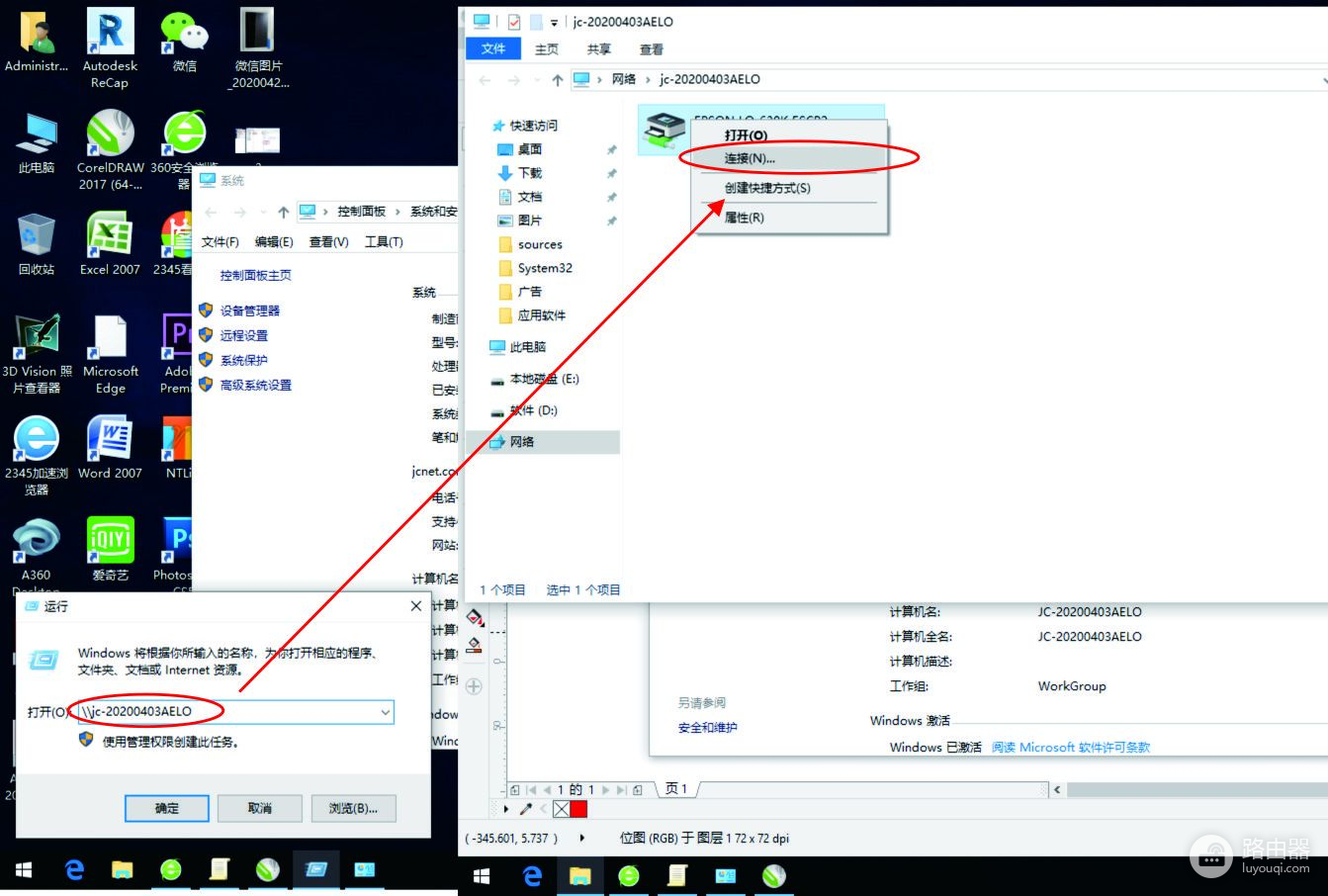Click Start button on taskbar below Run dialog
1328x896 pixels.
click(x=23, y=870)
